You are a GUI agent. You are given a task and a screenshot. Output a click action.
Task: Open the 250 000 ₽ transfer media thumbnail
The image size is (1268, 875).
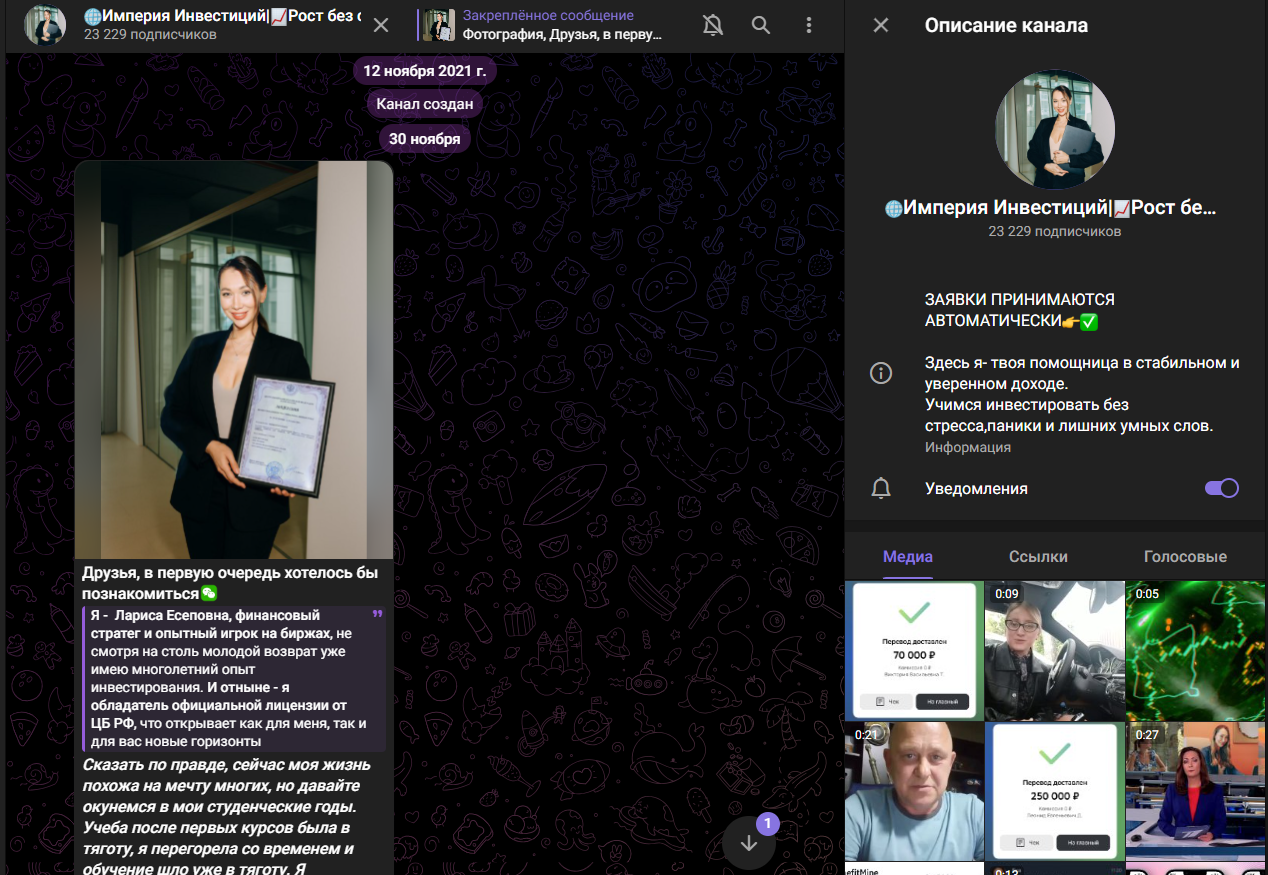1054,791
